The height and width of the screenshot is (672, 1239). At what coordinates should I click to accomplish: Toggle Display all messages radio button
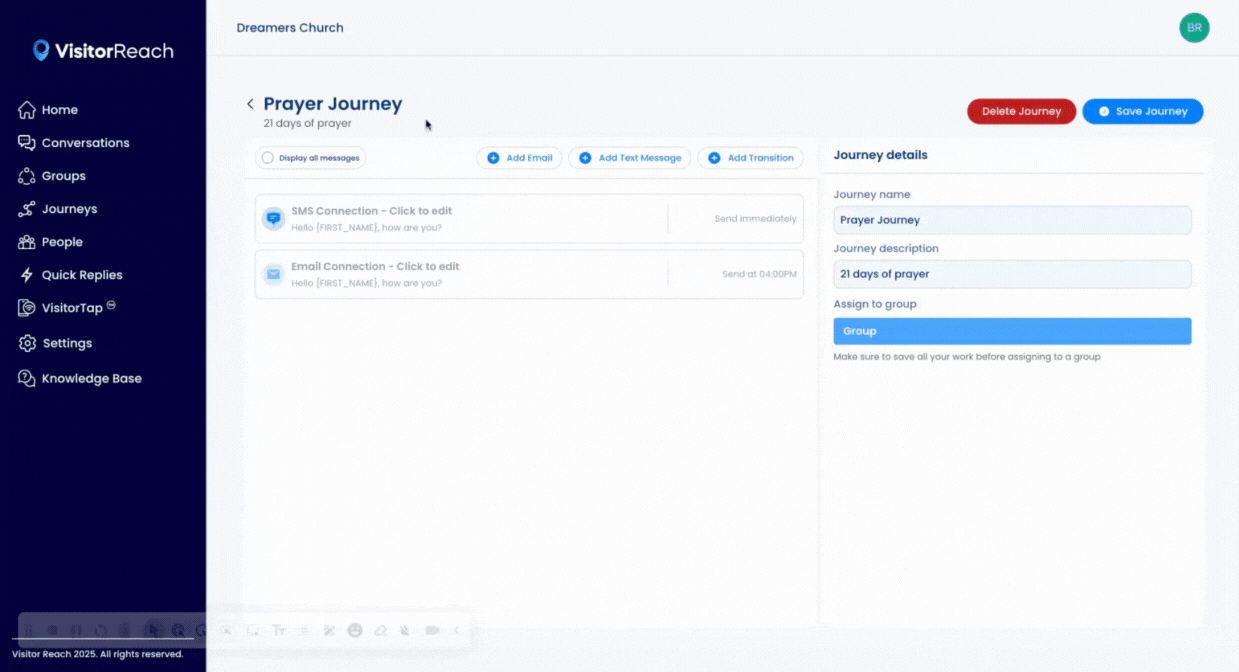tap(267, 158)
